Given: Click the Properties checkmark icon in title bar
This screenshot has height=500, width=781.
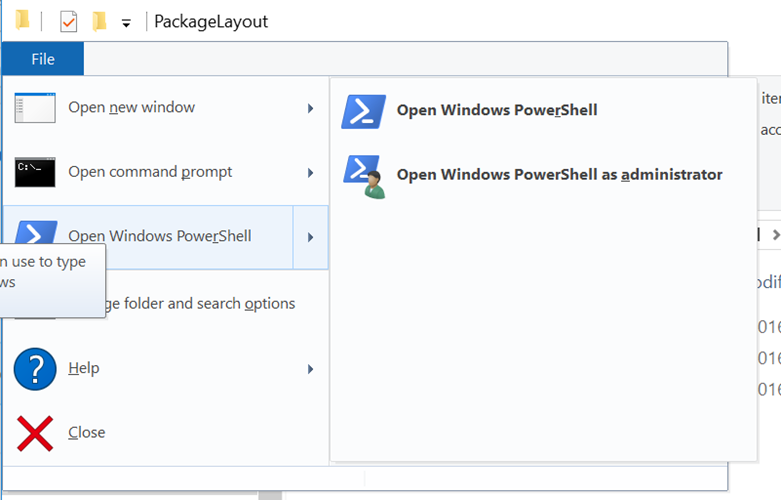Looking at the screenshot, I should coord(69,21).
